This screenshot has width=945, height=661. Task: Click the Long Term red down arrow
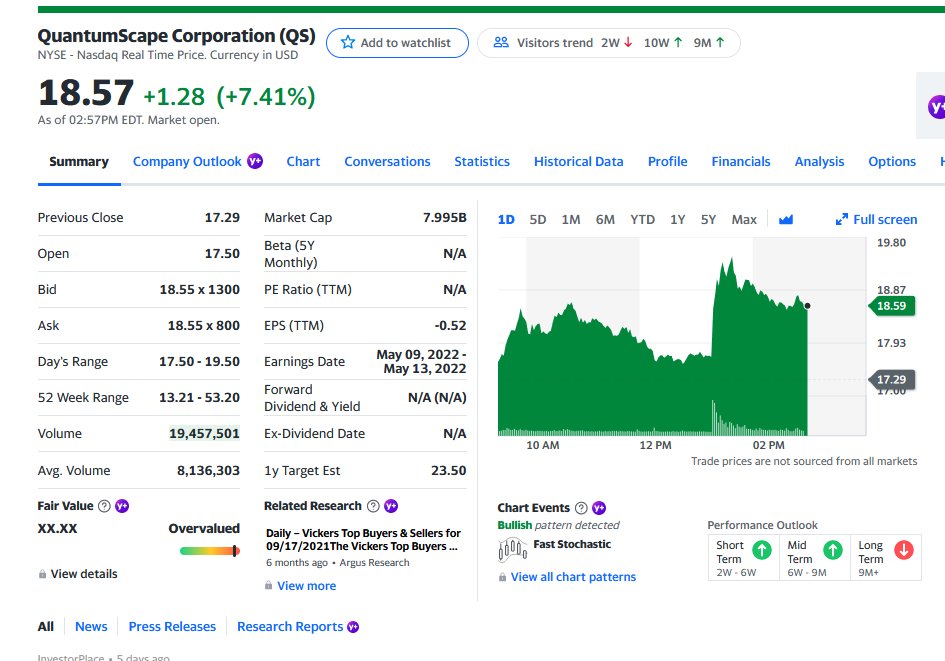(903, 550)
